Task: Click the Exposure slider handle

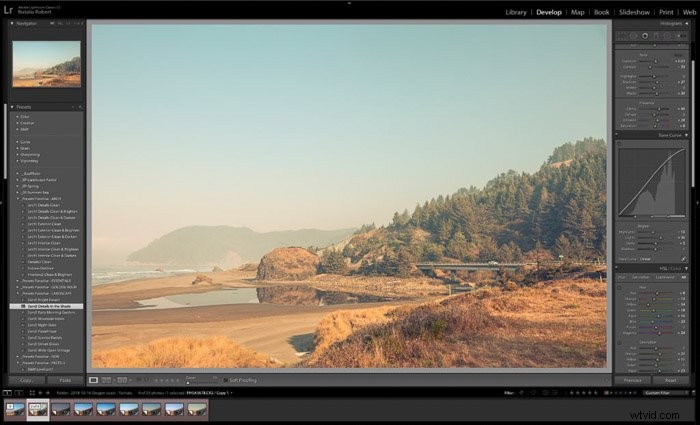Action: tap(655, 61)
